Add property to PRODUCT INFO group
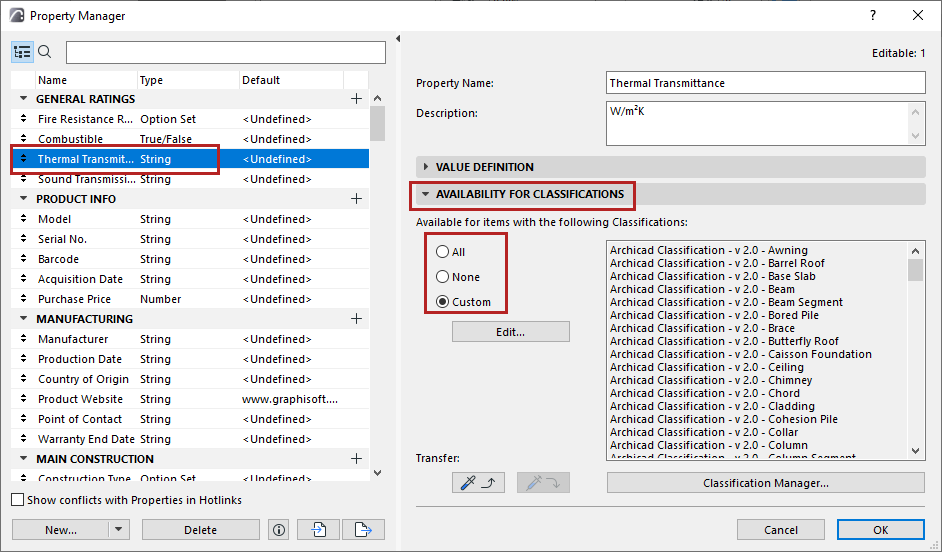The height and width of the screenshot is (552, 942). tap(356, 199)
